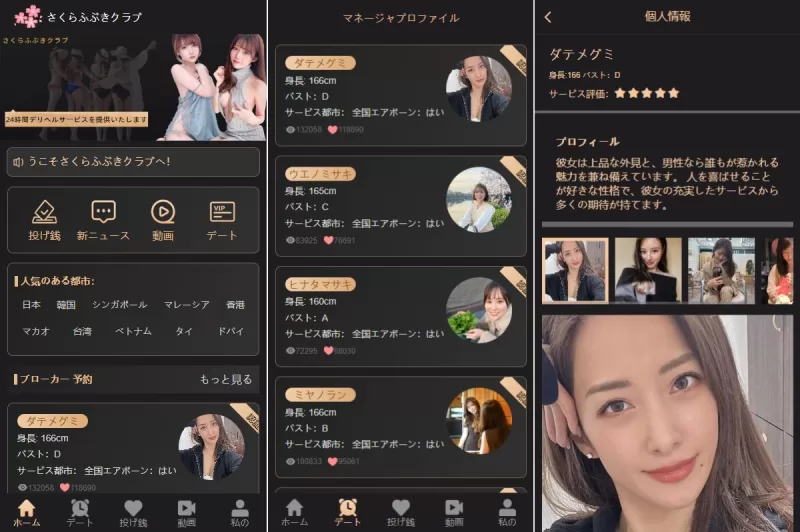This screenshot has width=800, height=532.
Task: Tap the highlighted ホーム house icon in the bottom bar
Action: (27, 508)
